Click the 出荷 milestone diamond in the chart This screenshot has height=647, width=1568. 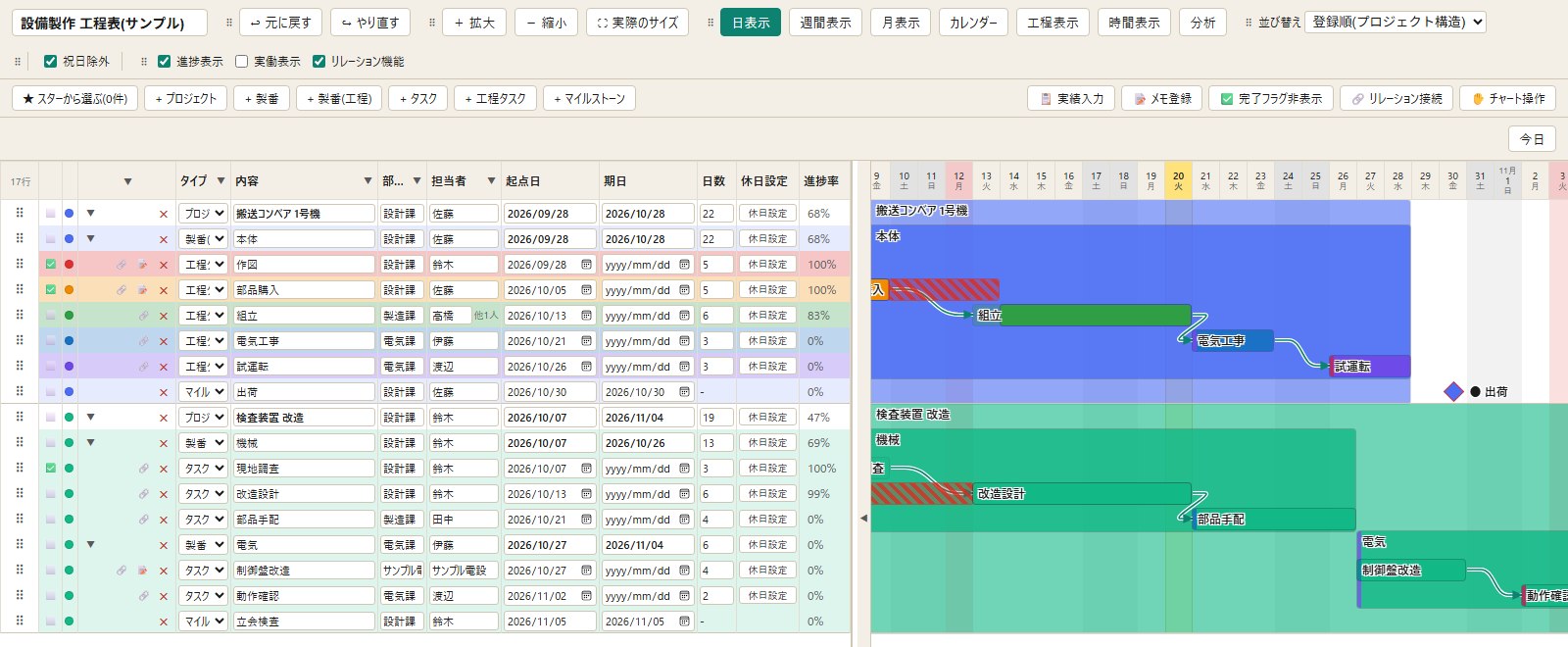[x=1453, y=392]
